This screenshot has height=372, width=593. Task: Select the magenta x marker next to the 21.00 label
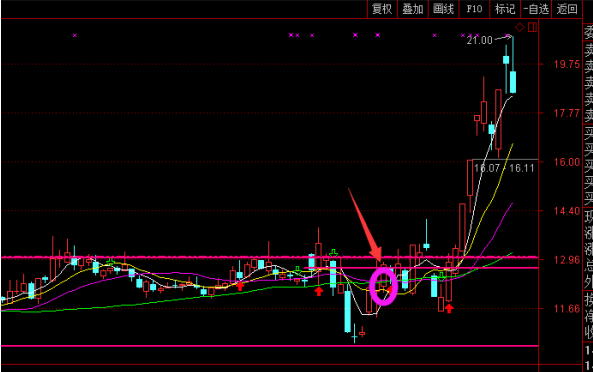pyautogui.click(x=507, y=35)
